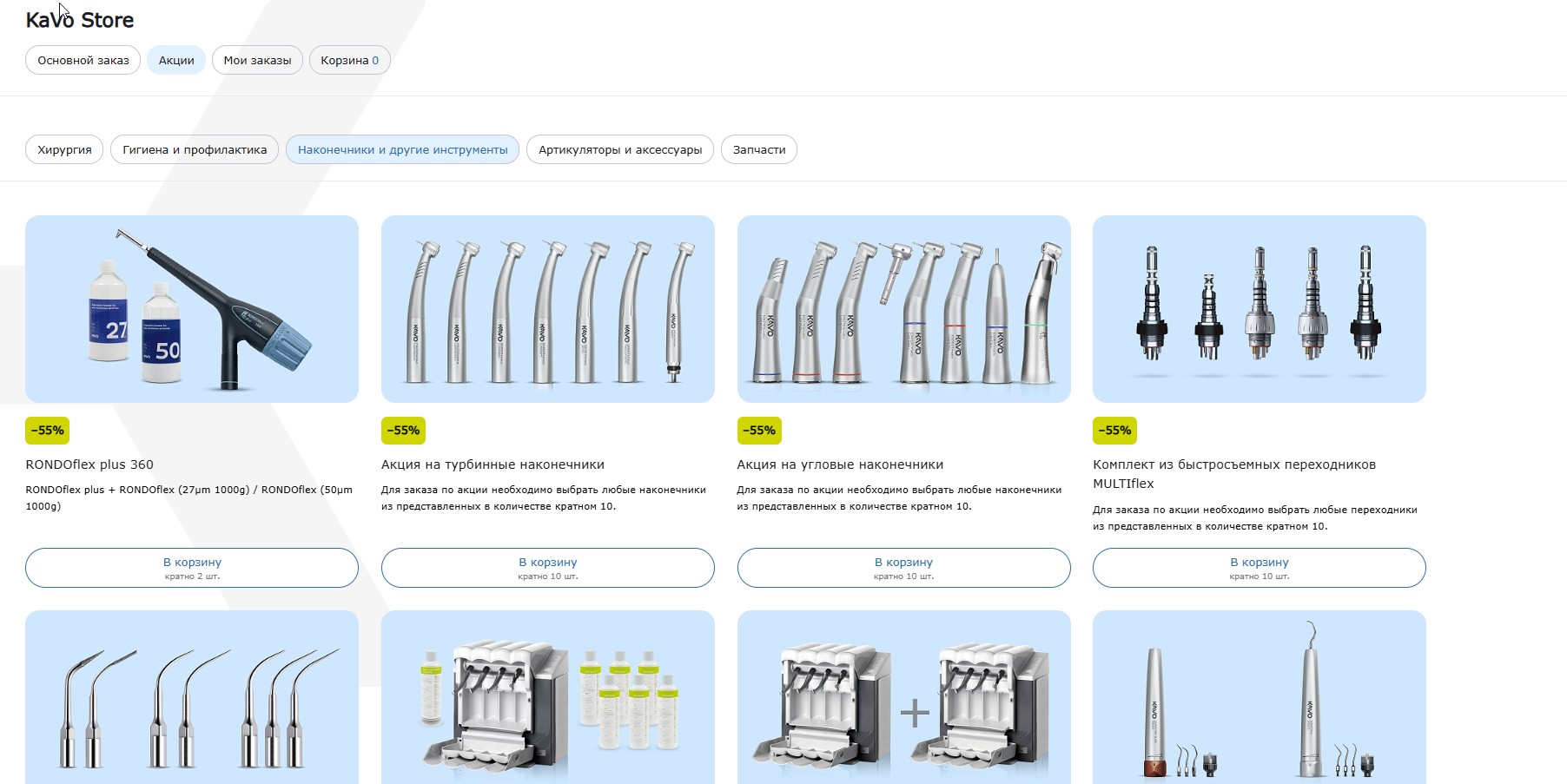Open the Основной заказ tab

83,60
